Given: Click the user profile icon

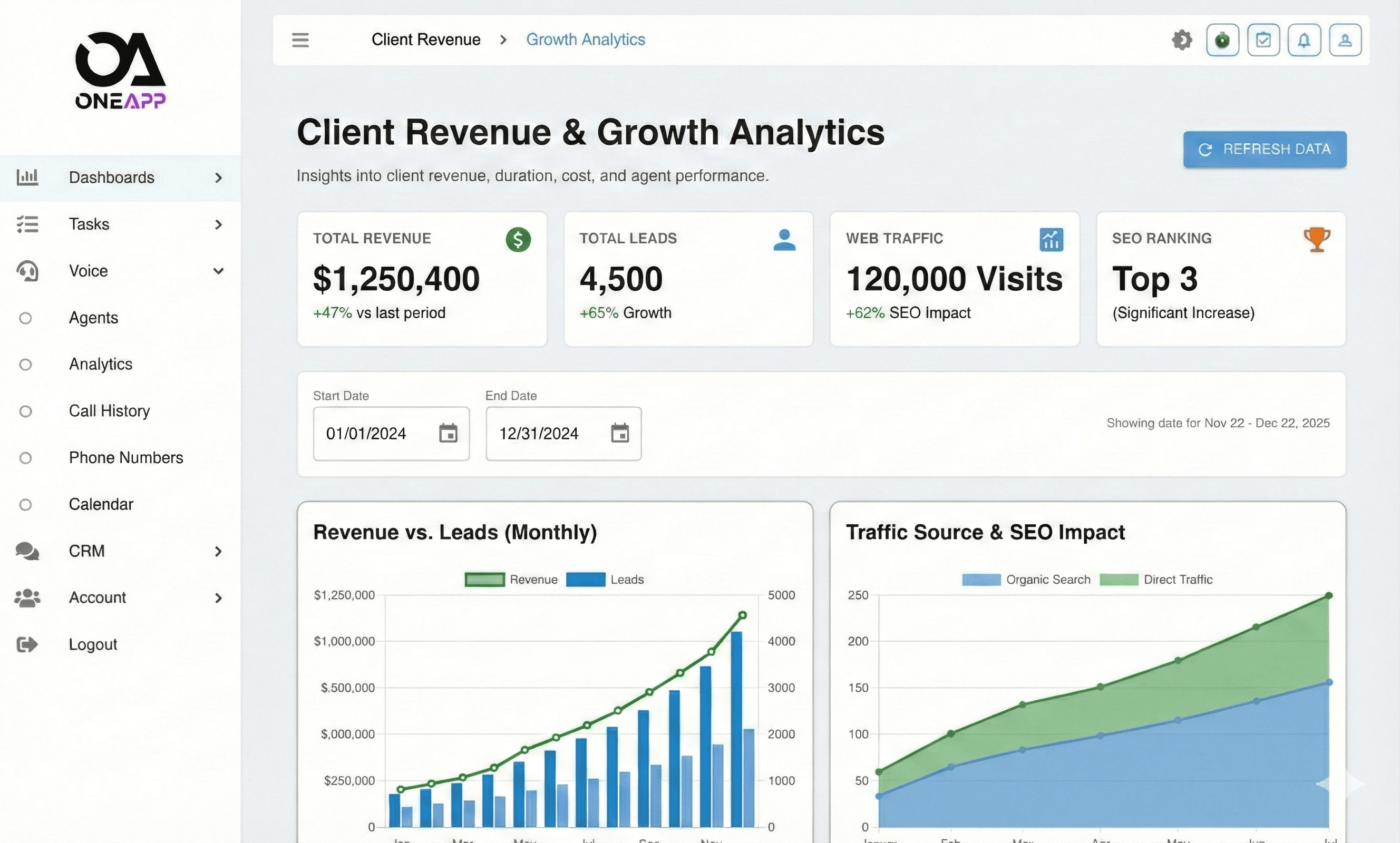Looking at the screenshot, I should coord(1345,40).
